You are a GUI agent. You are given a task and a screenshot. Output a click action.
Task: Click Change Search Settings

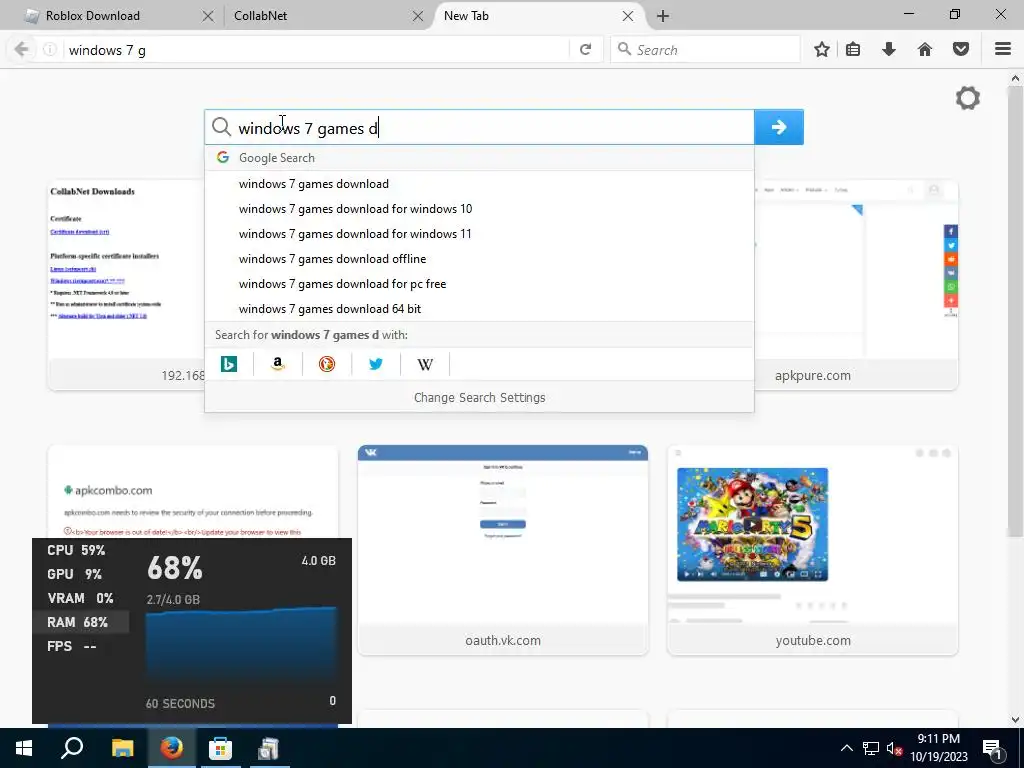coord(479,398)
